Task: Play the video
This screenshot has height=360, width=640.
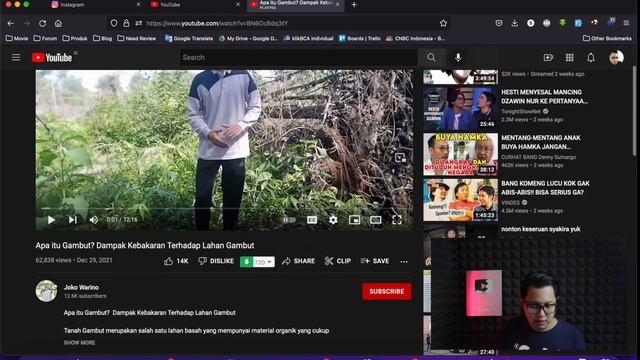Action: coord(51,220)
